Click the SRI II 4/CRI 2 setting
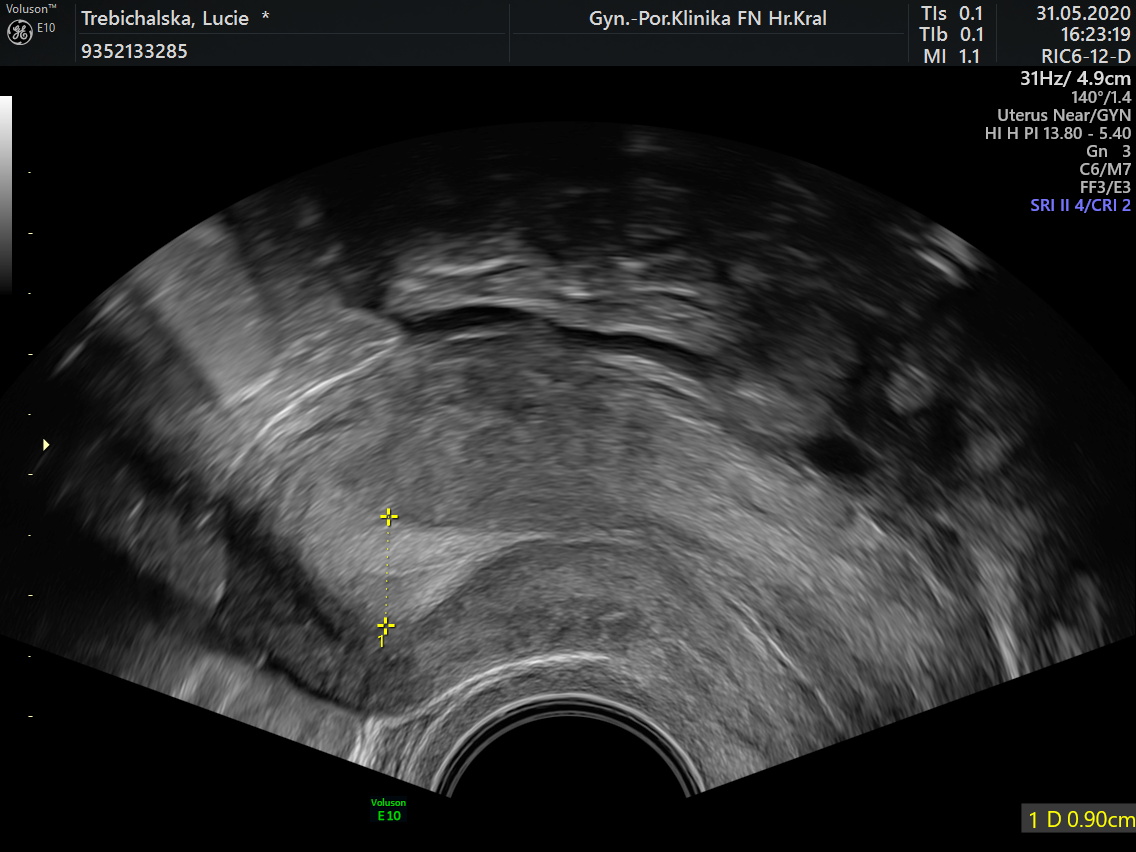Viewport: 1136px width, 852px height. tap(1080, 205)
